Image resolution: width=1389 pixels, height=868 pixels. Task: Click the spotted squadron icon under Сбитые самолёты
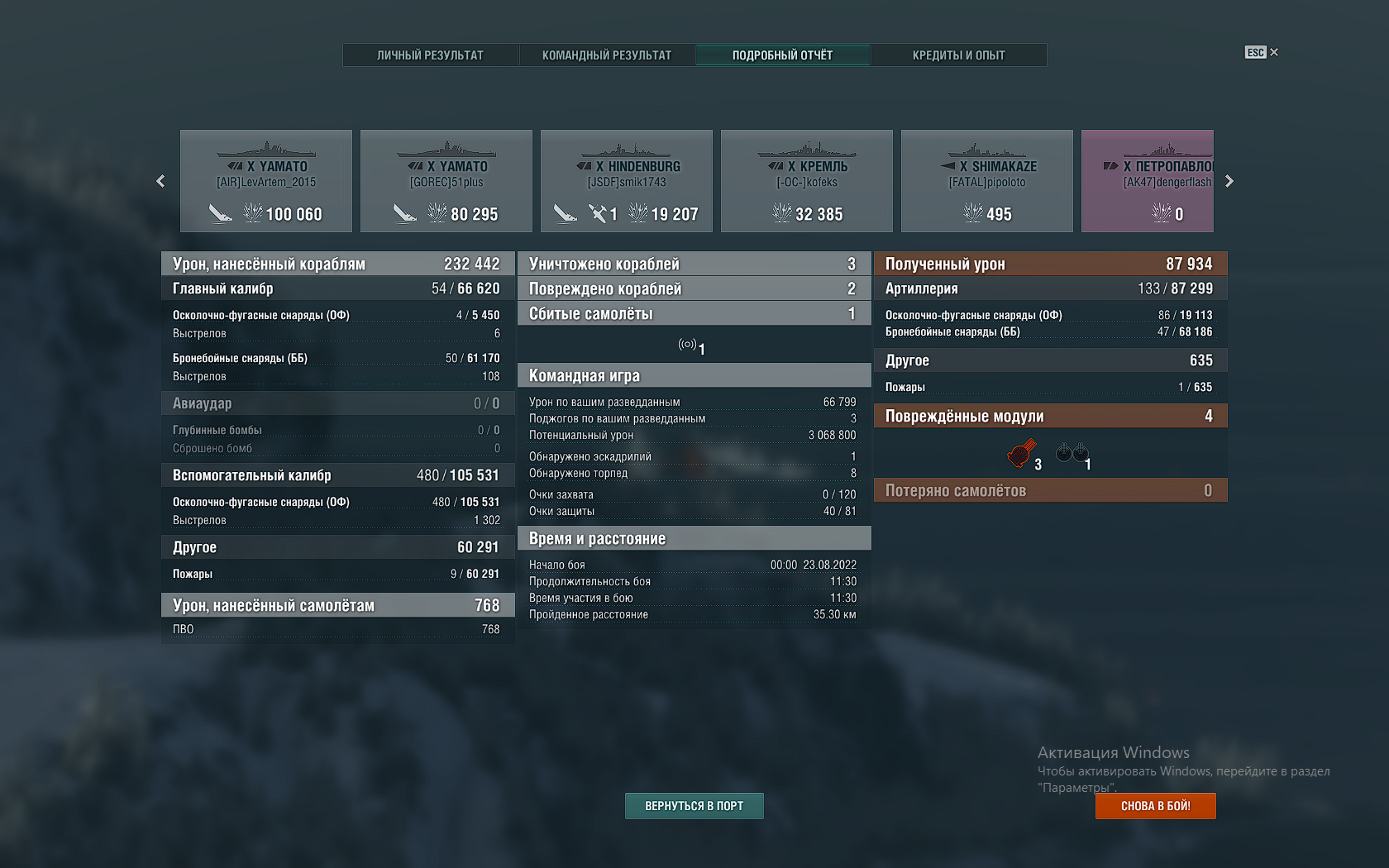(x=687, y=345)
